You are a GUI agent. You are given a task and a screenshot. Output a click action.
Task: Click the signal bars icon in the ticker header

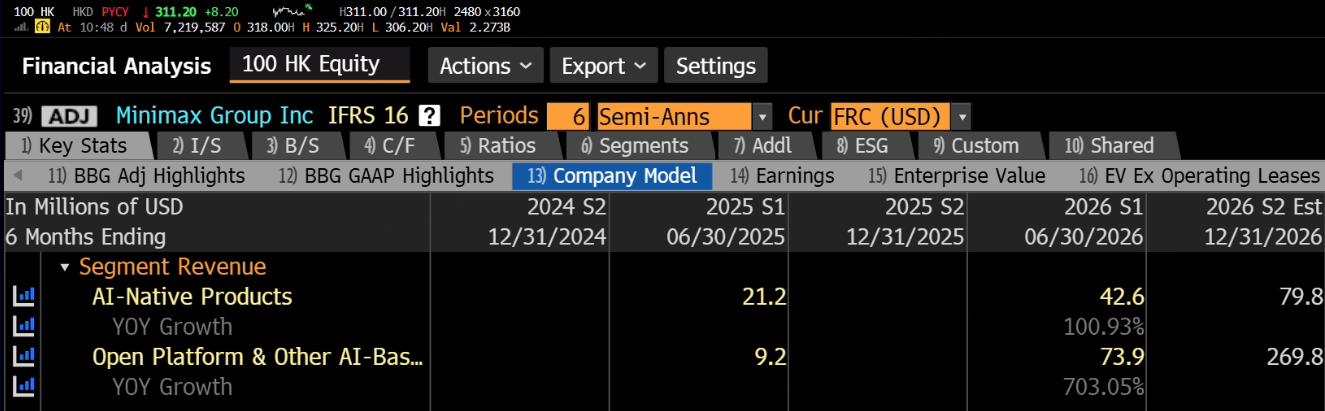pos(20,26)
